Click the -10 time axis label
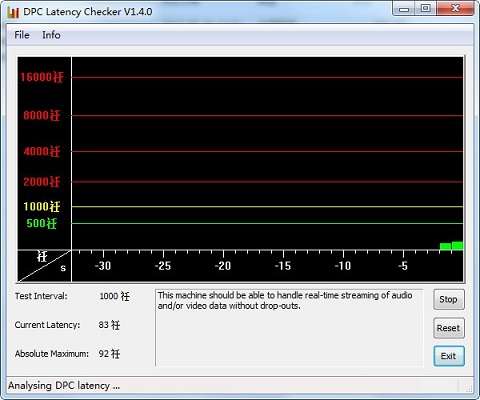 tap(343, 266)
